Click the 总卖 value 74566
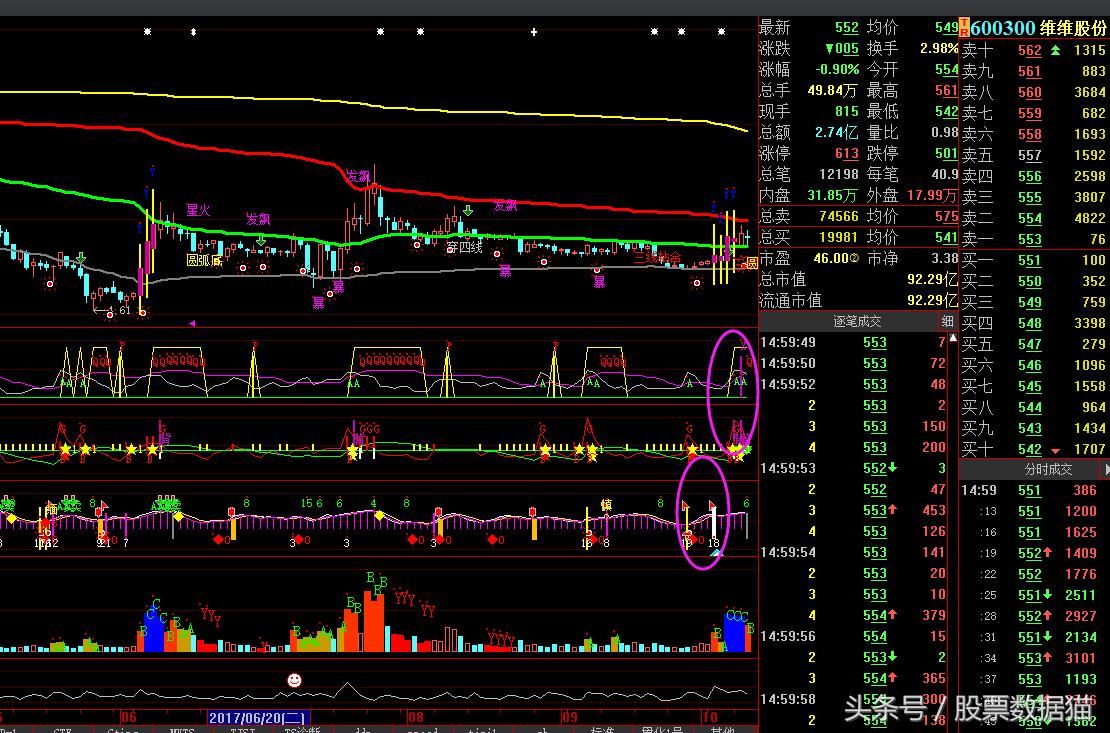Viewport: 1110px width, 733px height. tap(838, 216)
